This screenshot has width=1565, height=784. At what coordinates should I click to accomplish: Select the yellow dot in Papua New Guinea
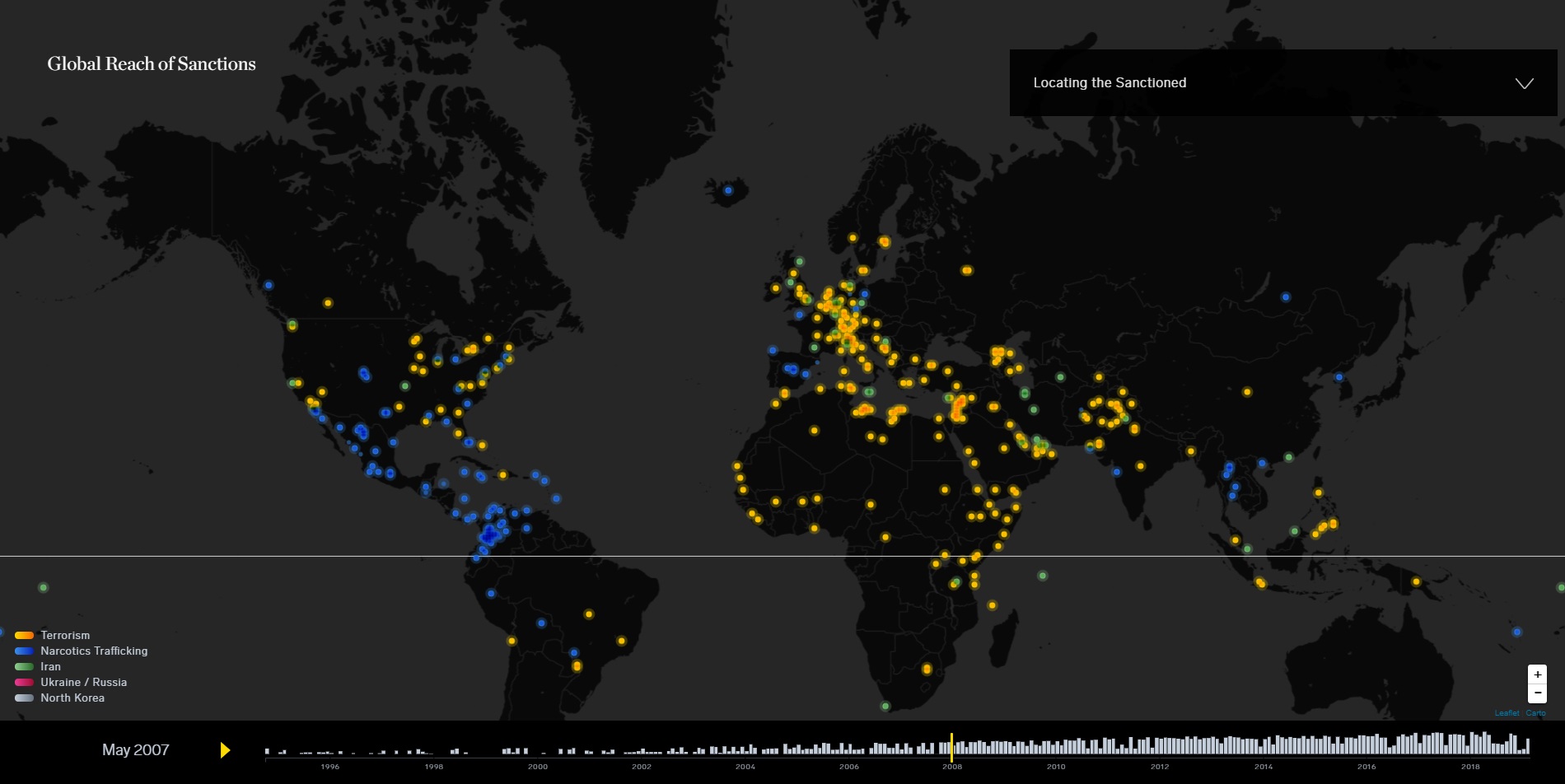[1416, 581]
